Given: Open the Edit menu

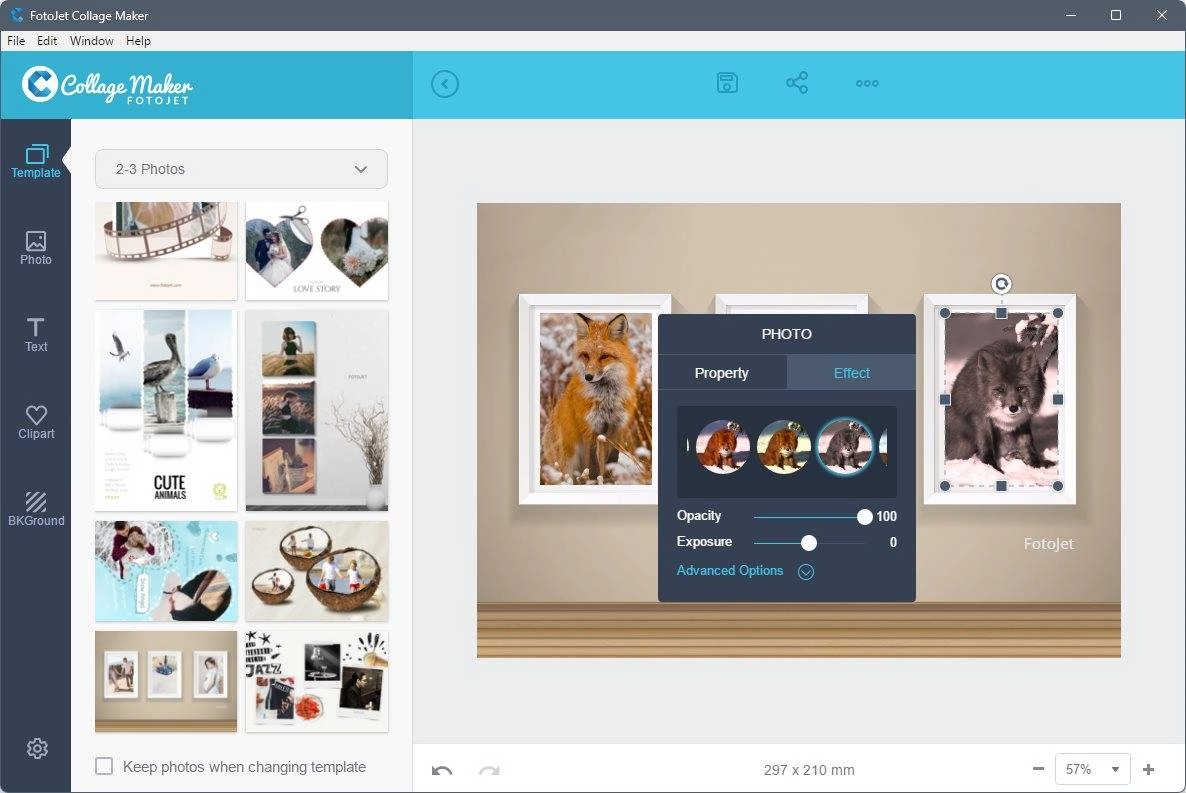Looking at the screenshot, I should pos(47,41).
